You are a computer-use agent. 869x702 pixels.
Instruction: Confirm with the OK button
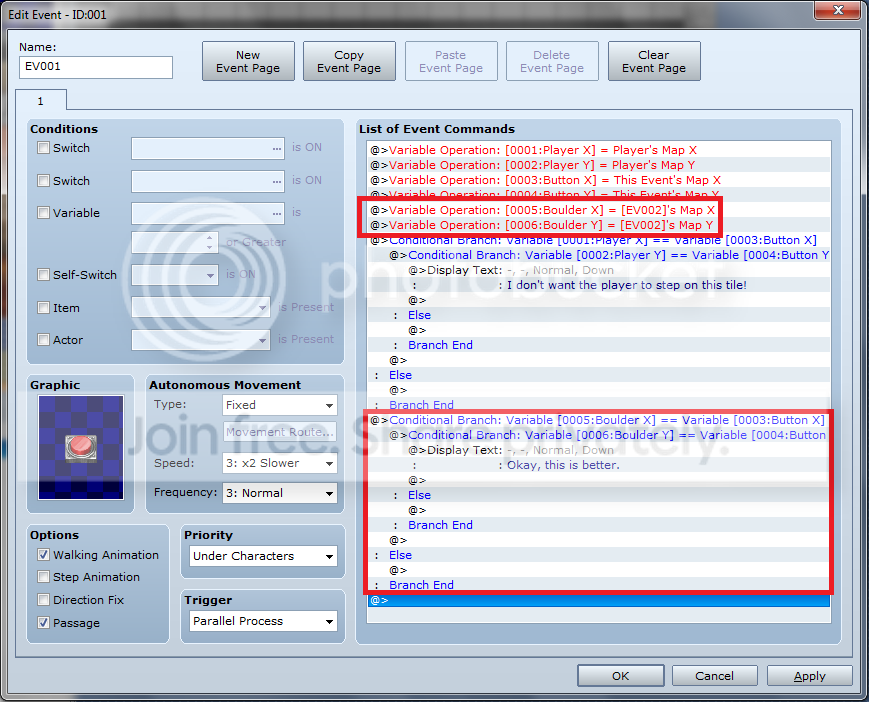click(621, 676)
